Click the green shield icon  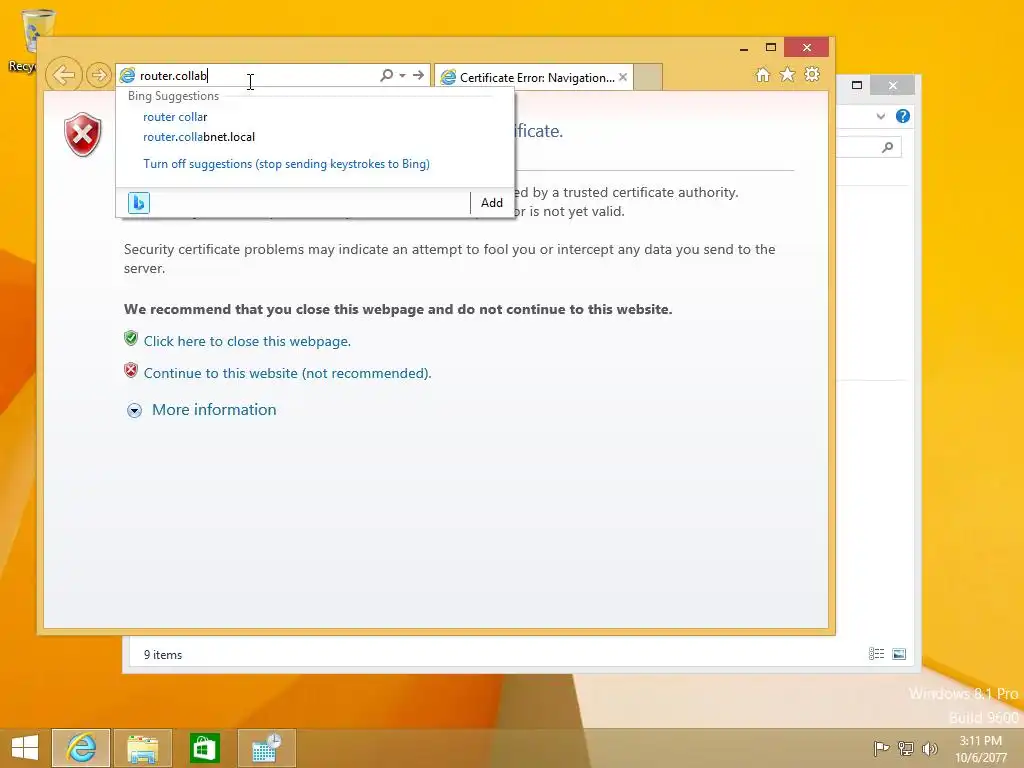pos(131,338)
